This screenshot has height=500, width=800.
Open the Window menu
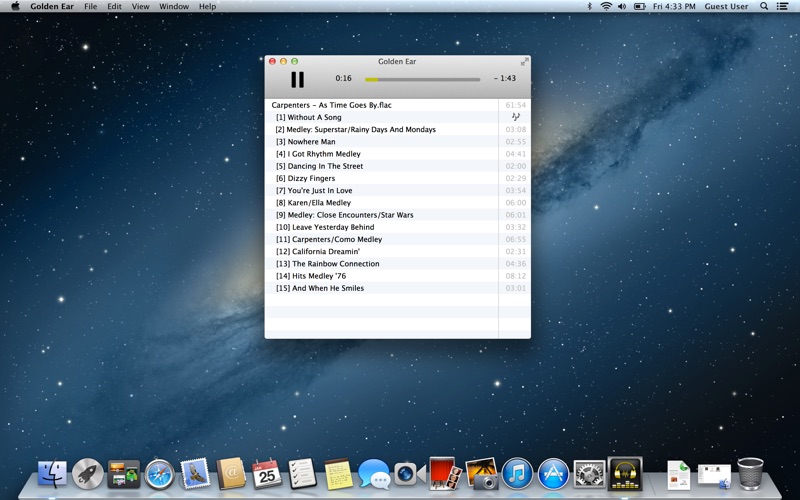tap(174, 6)
